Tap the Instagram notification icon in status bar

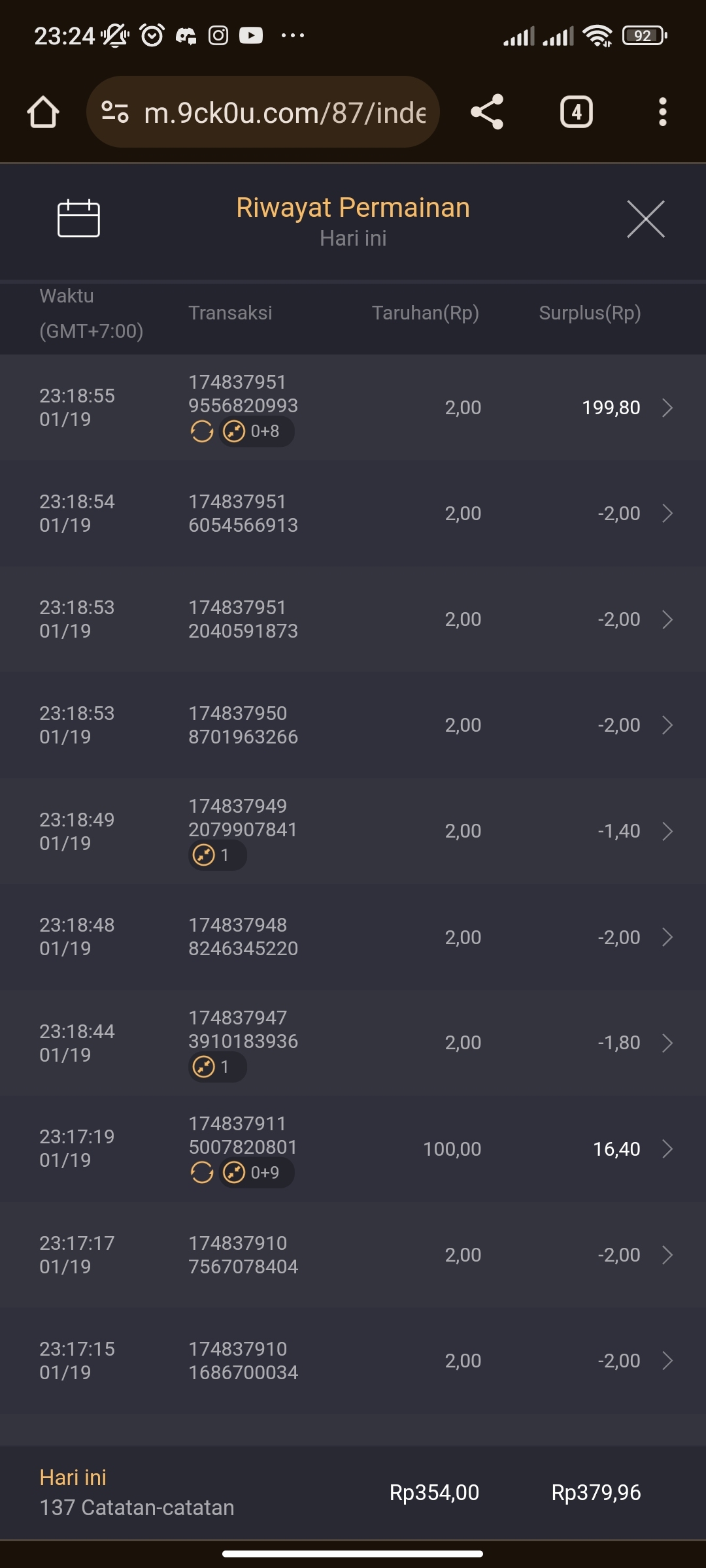click(x=218, y=35)
